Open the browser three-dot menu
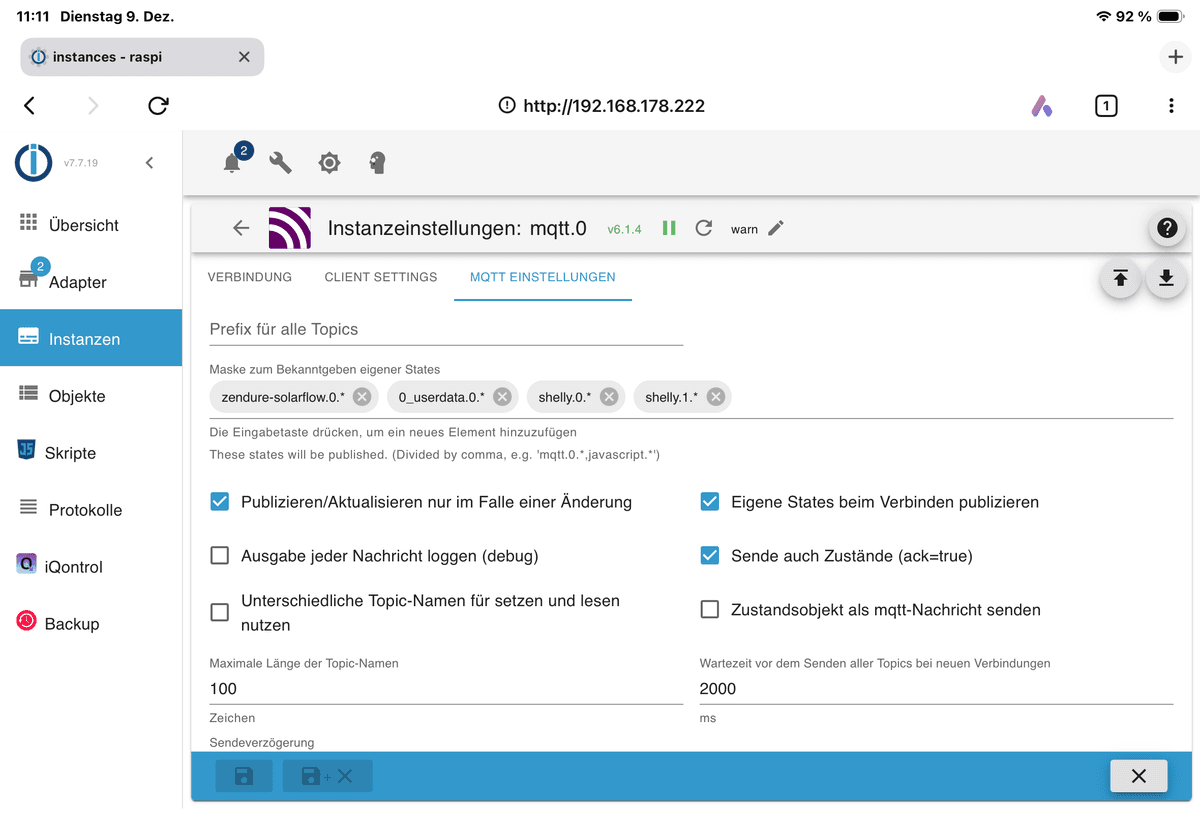1200x834 pixels. 1171,106
